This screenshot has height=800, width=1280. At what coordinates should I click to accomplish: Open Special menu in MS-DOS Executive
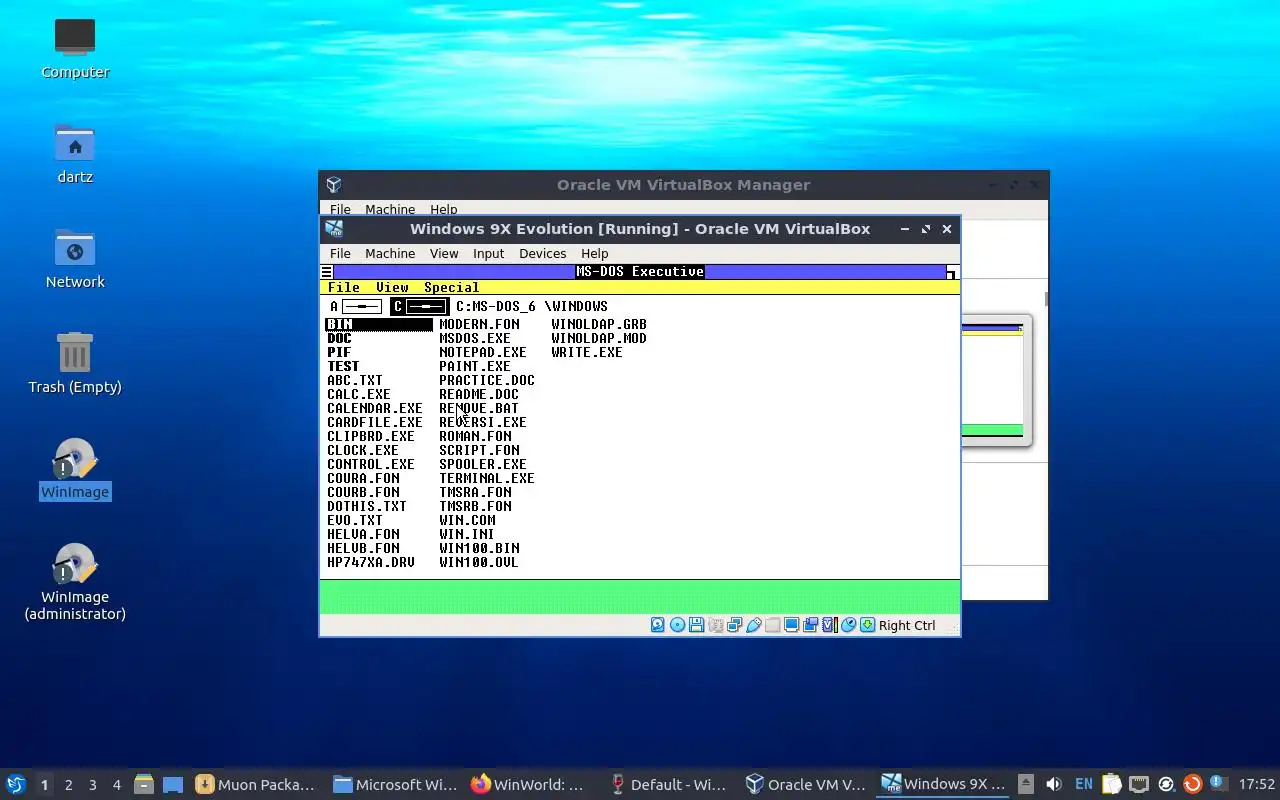(451, 287)
